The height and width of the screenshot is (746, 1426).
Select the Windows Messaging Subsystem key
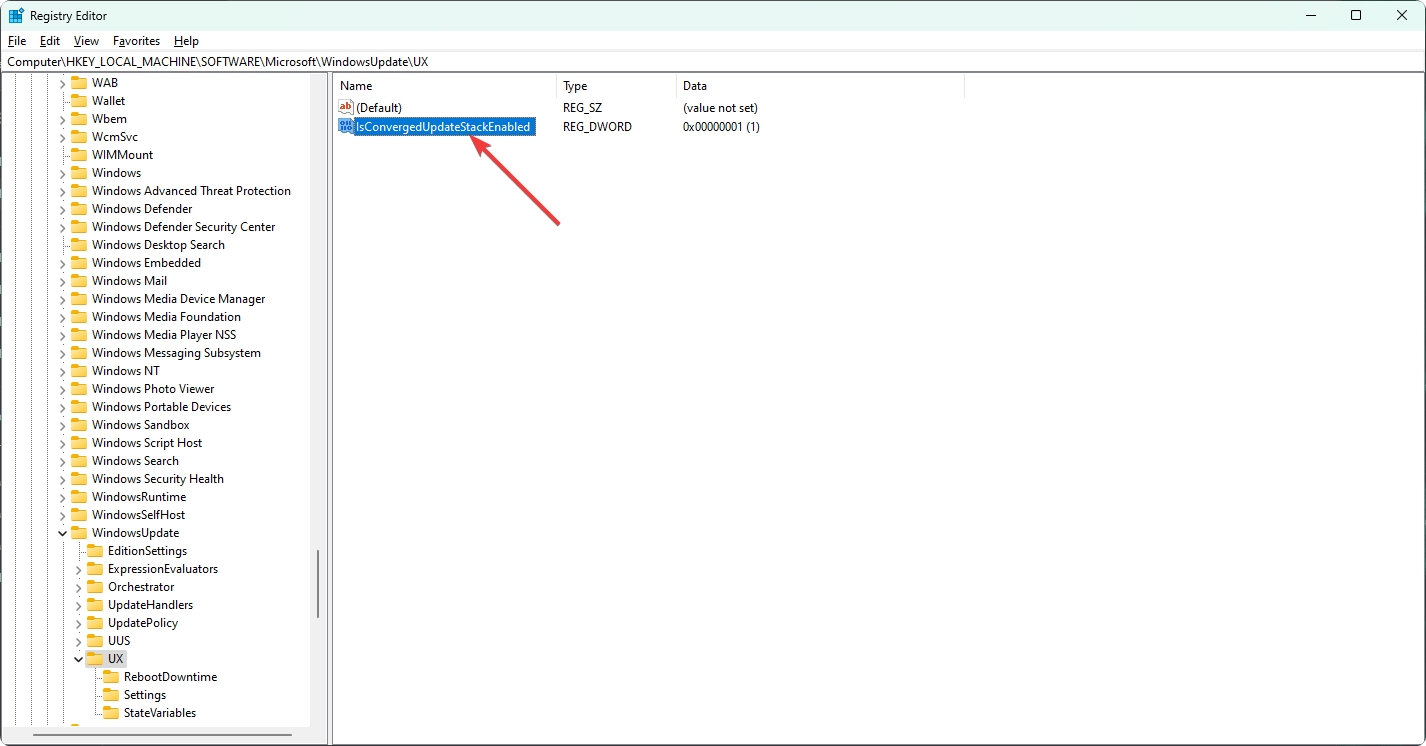[176, 353]
